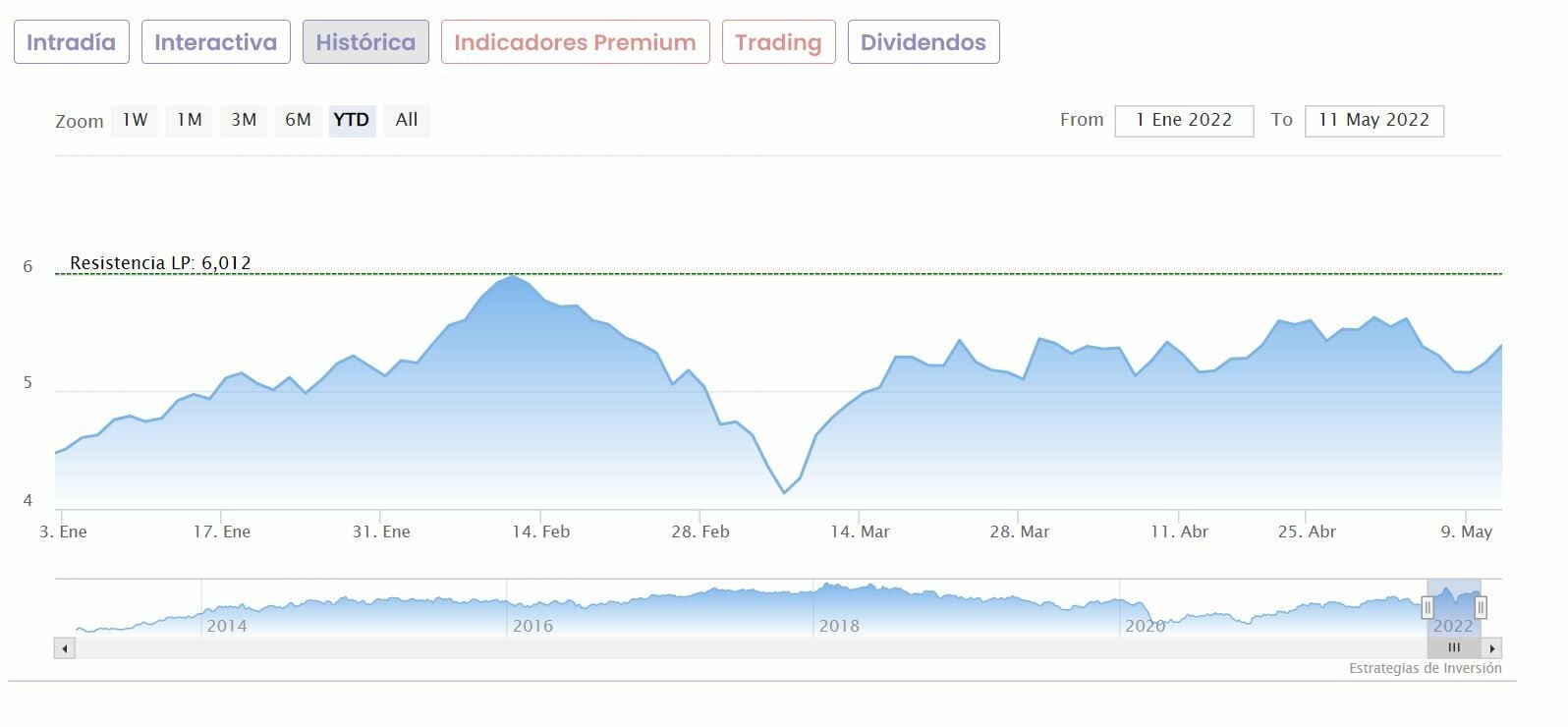The height and width of the screenshot is (727, 1568).
Task: Set zoom range to 1M
Action: [x=189, y=120]
